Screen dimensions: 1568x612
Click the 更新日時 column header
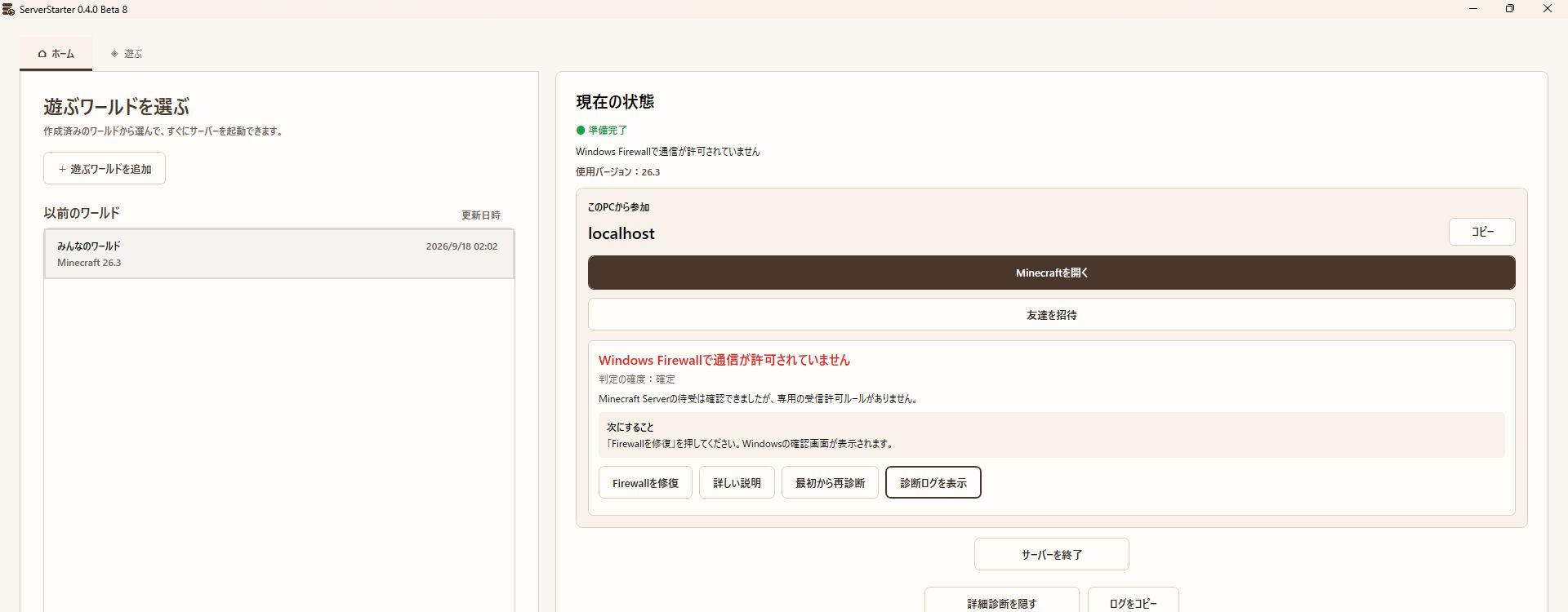480,215
